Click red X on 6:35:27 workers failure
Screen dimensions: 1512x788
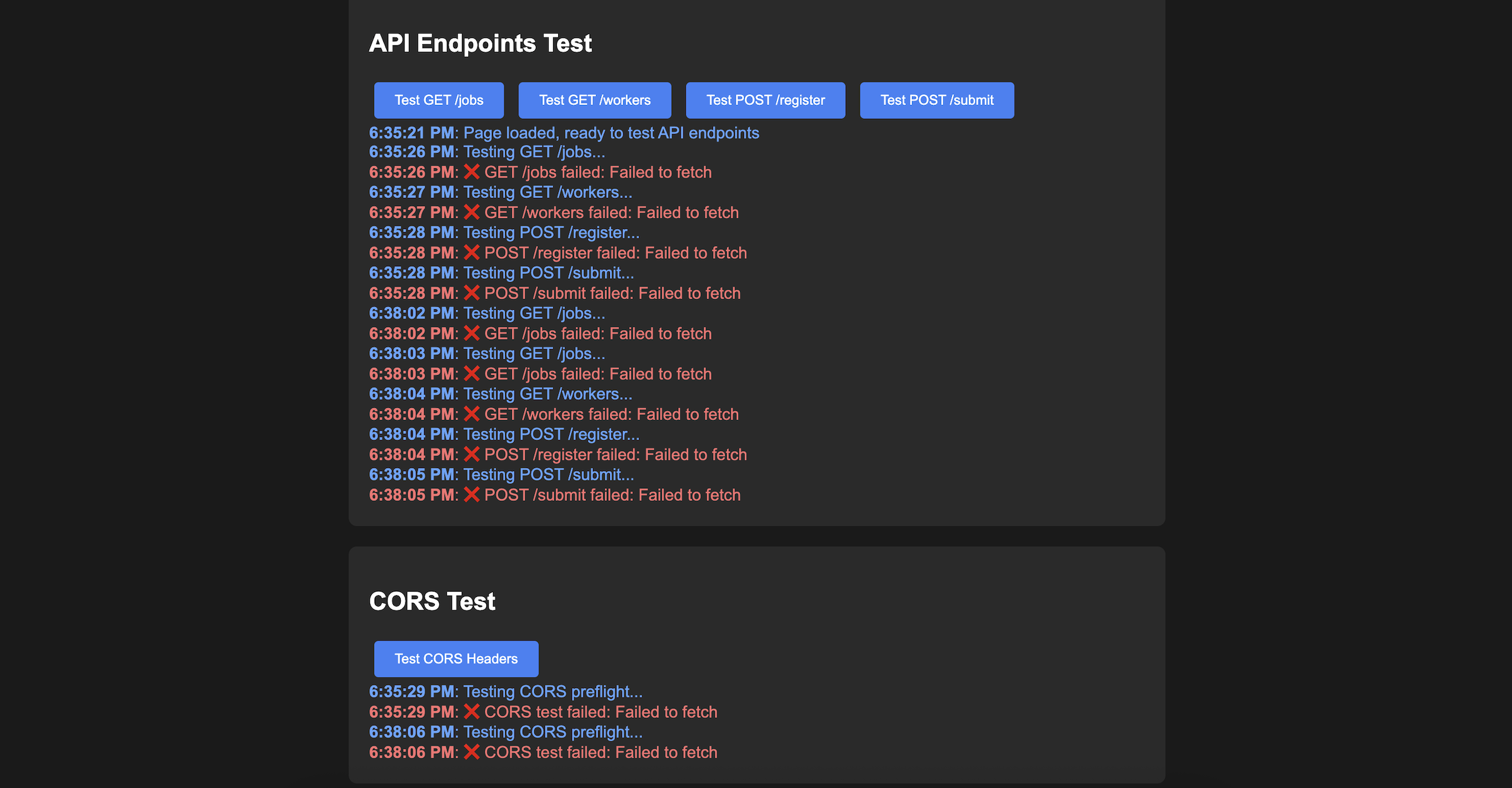472,212
